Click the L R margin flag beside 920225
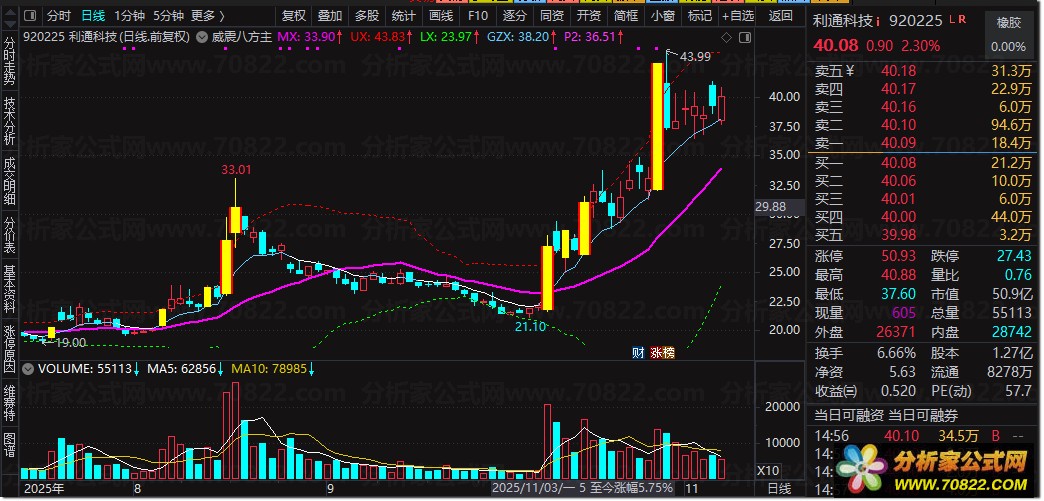The width and height of the screenshot is (1044, 501). (957, 21)
